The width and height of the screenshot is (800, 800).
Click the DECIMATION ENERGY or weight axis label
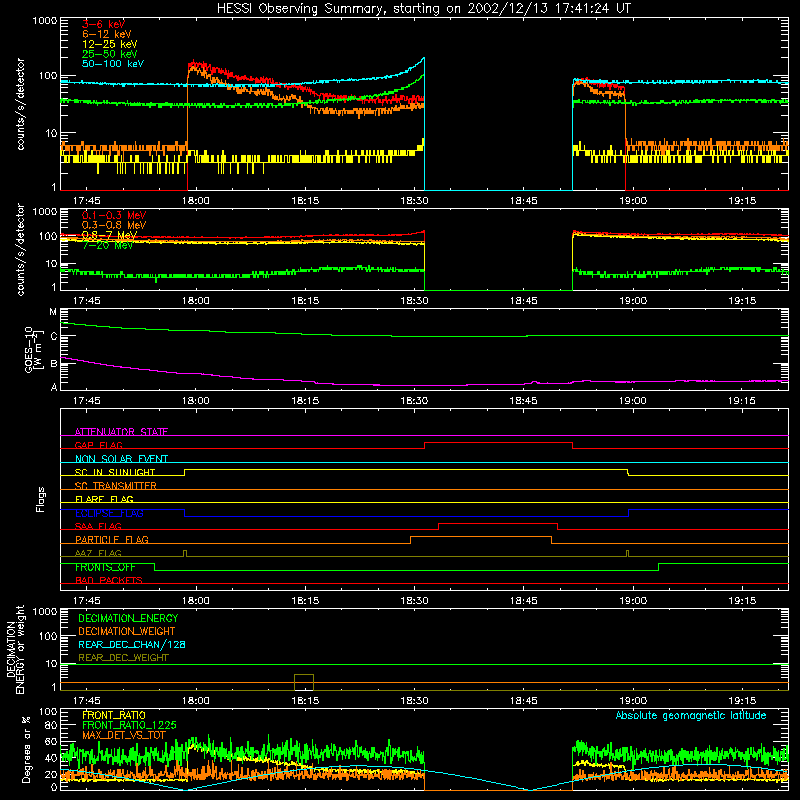[x=15, y=649]
